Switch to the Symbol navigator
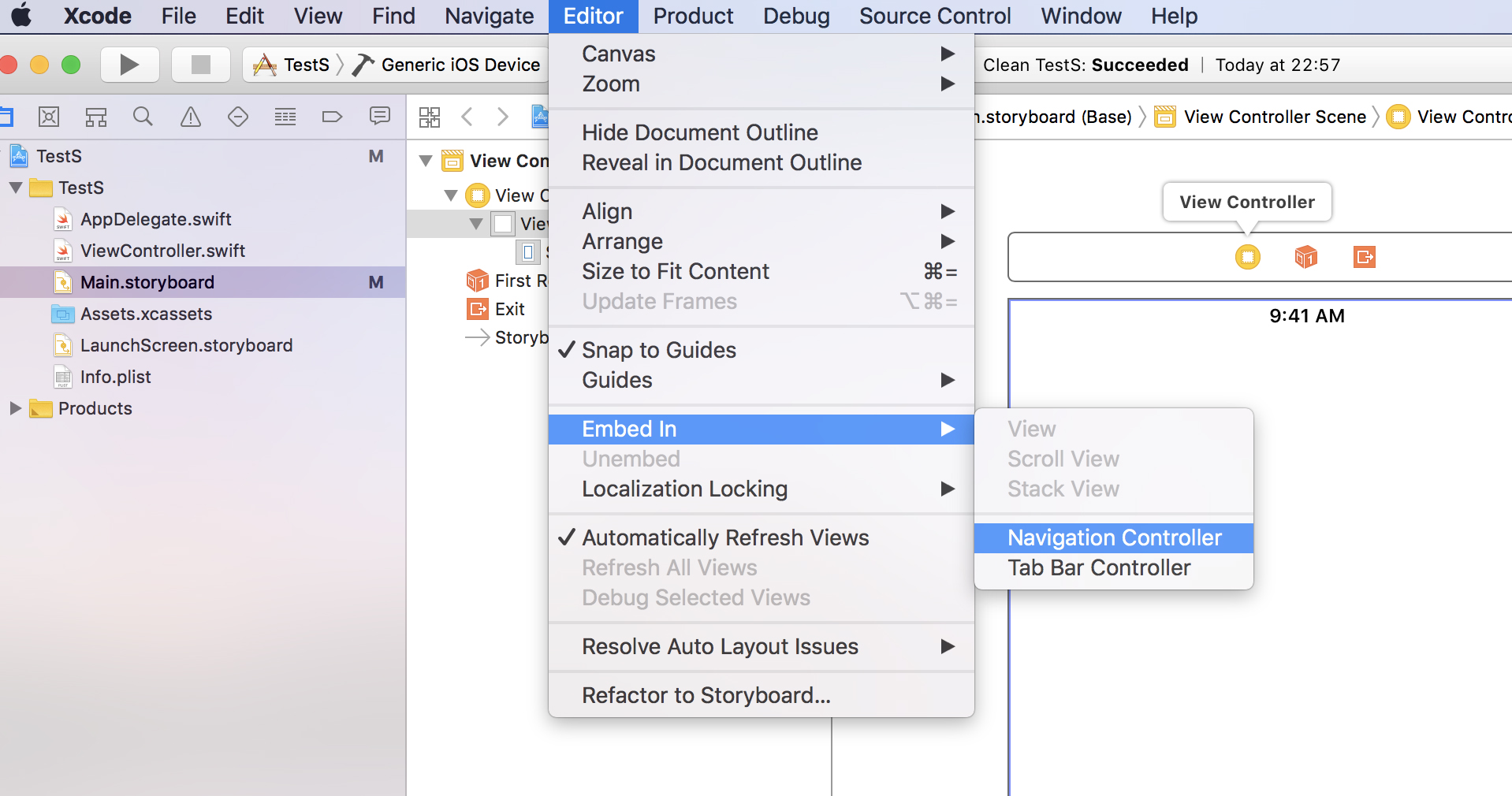1512x796 pixels. point(95,117)
